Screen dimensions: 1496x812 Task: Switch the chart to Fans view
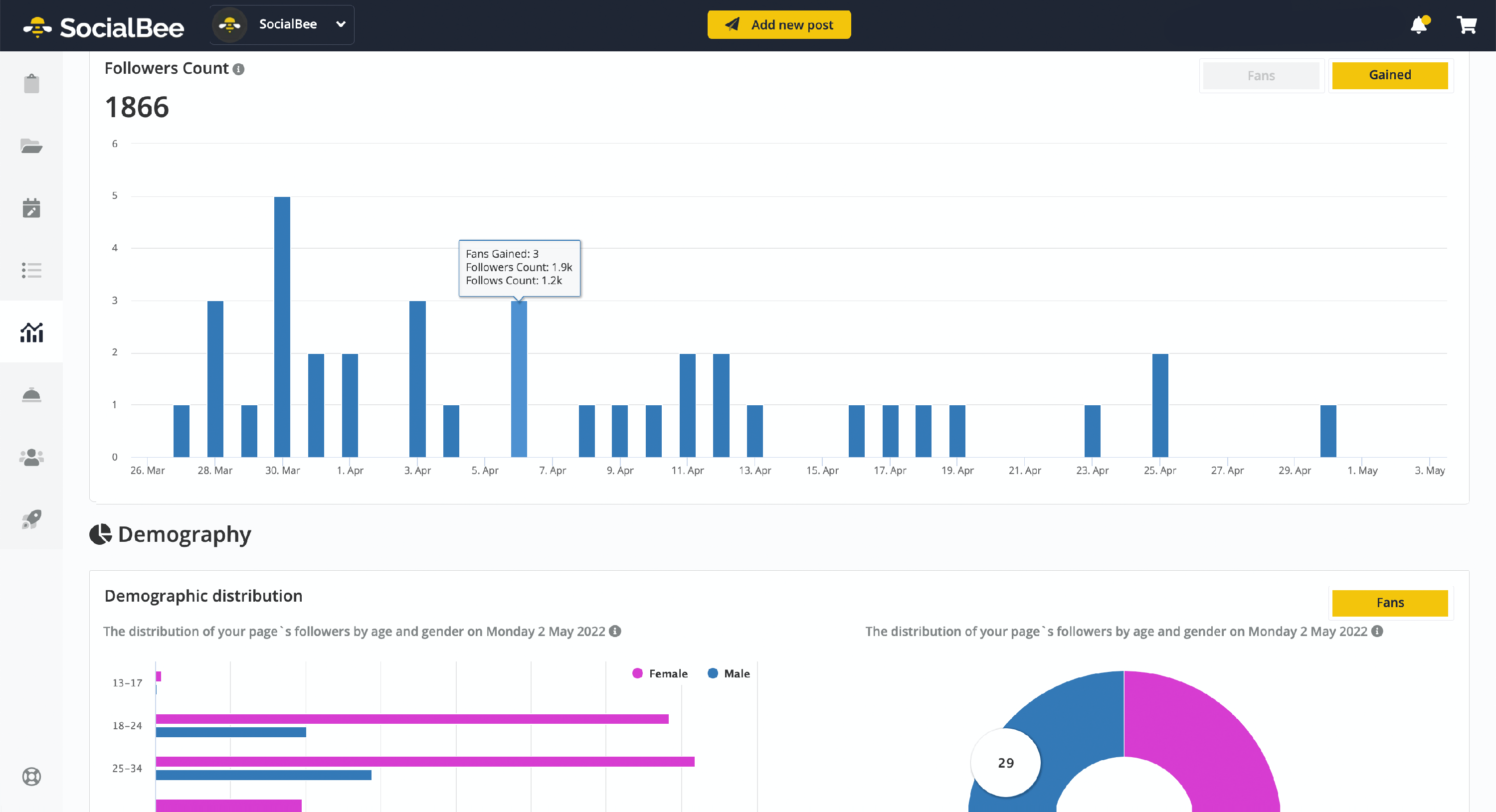tap(1261, 75)
